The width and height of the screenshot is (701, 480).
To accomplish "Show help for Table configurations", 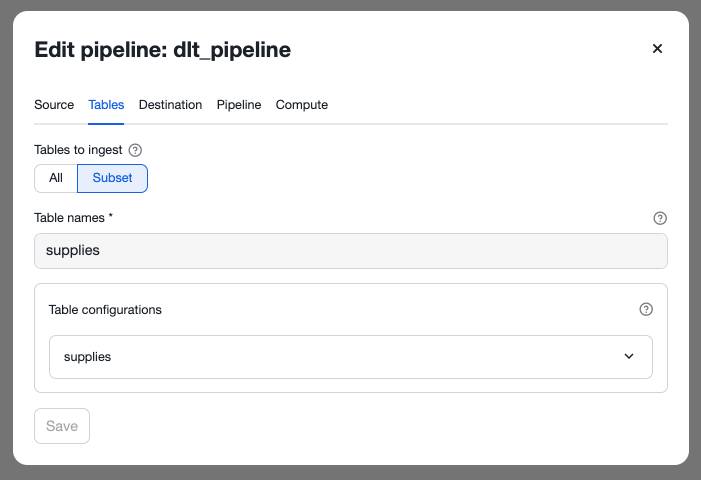I will coord(645,309).
